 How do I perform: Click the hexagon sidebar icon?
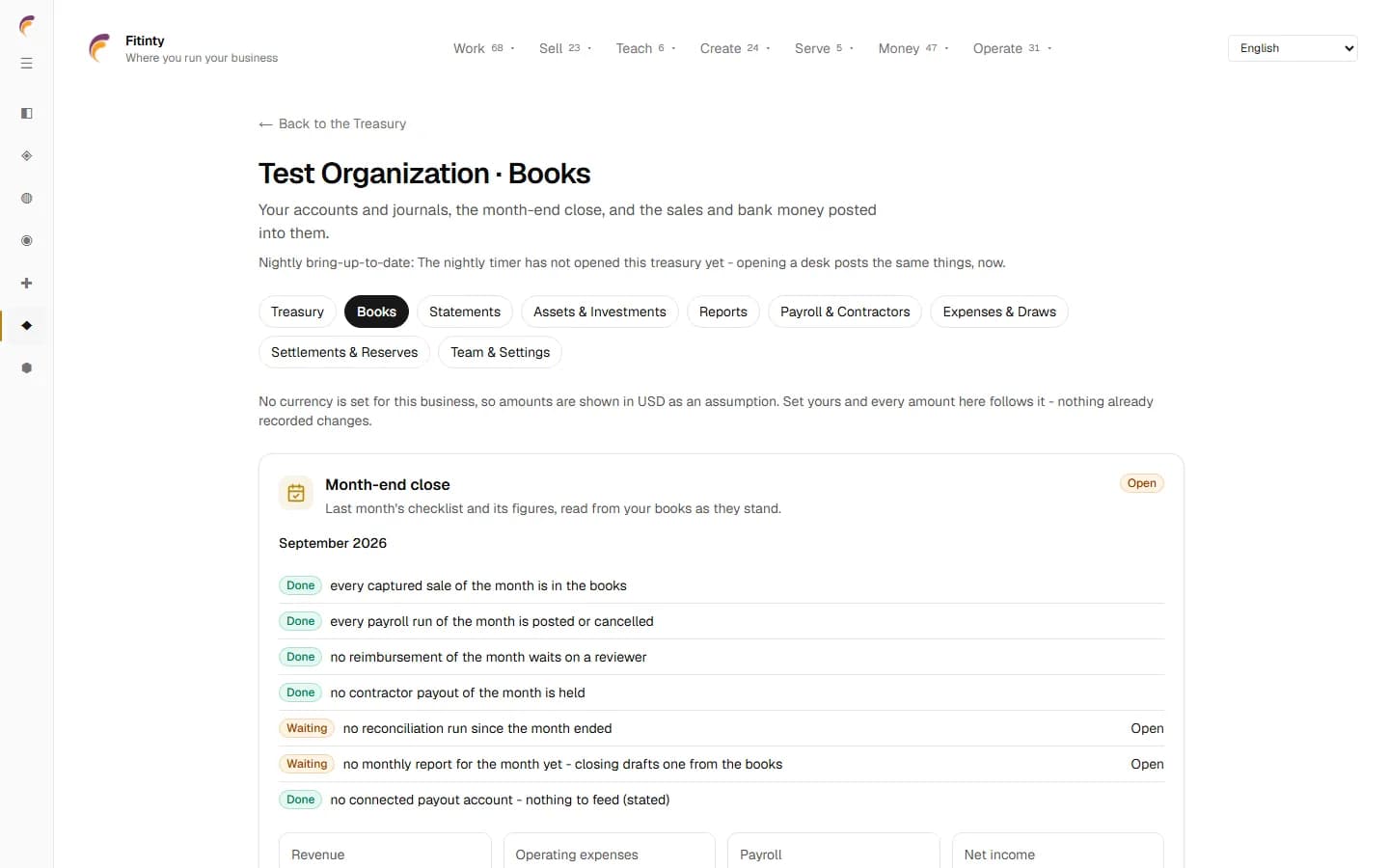(x=27, y=368)
